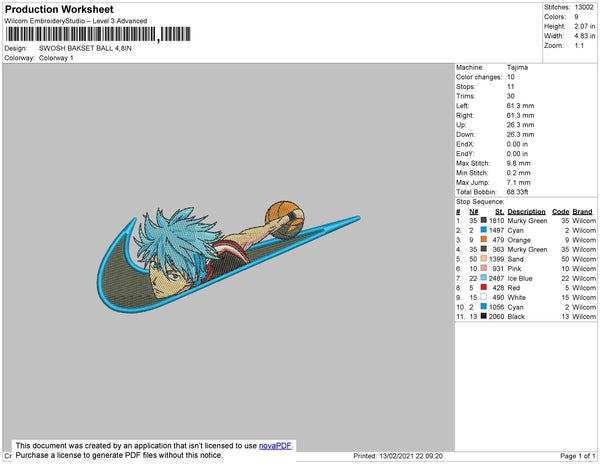
Task: Click the 'Sand' description in row 5
Action: click(515, 259)
